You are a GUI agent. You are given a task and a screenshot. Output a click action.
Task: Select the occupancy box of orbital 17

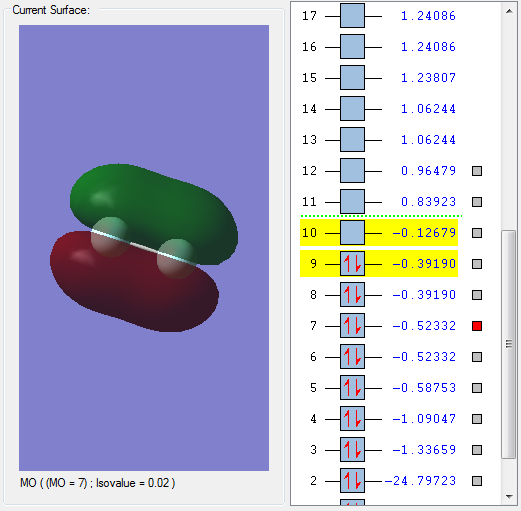[352, 16]
